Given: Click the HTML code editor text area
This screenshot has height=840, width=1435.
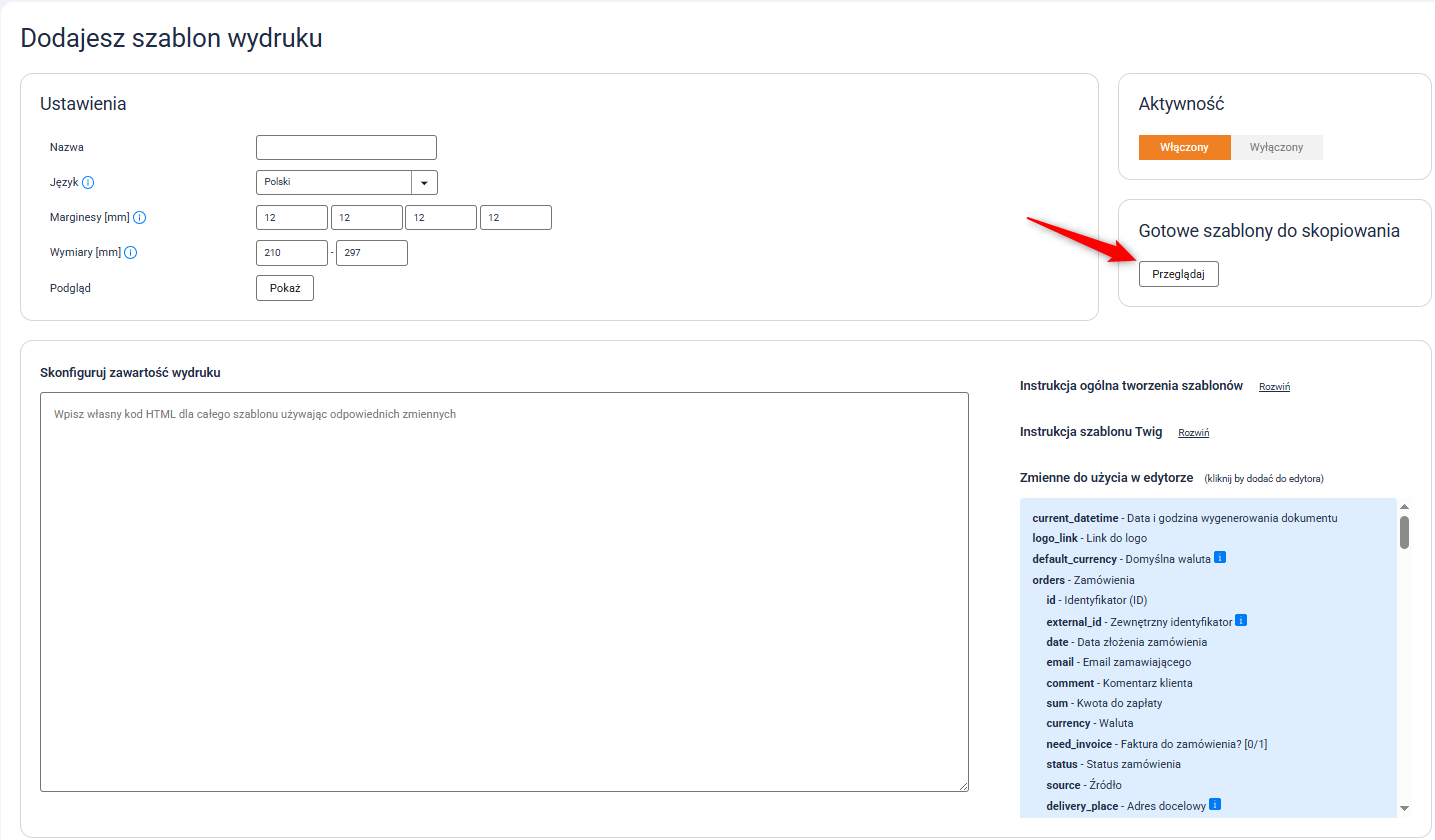Looking at the screenshot, I should [x=504, y=592].
